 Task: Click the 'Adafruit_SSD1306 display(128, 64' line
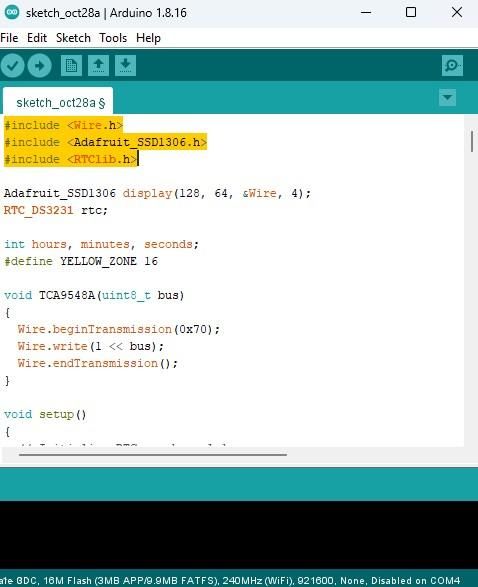pos(157,193)
